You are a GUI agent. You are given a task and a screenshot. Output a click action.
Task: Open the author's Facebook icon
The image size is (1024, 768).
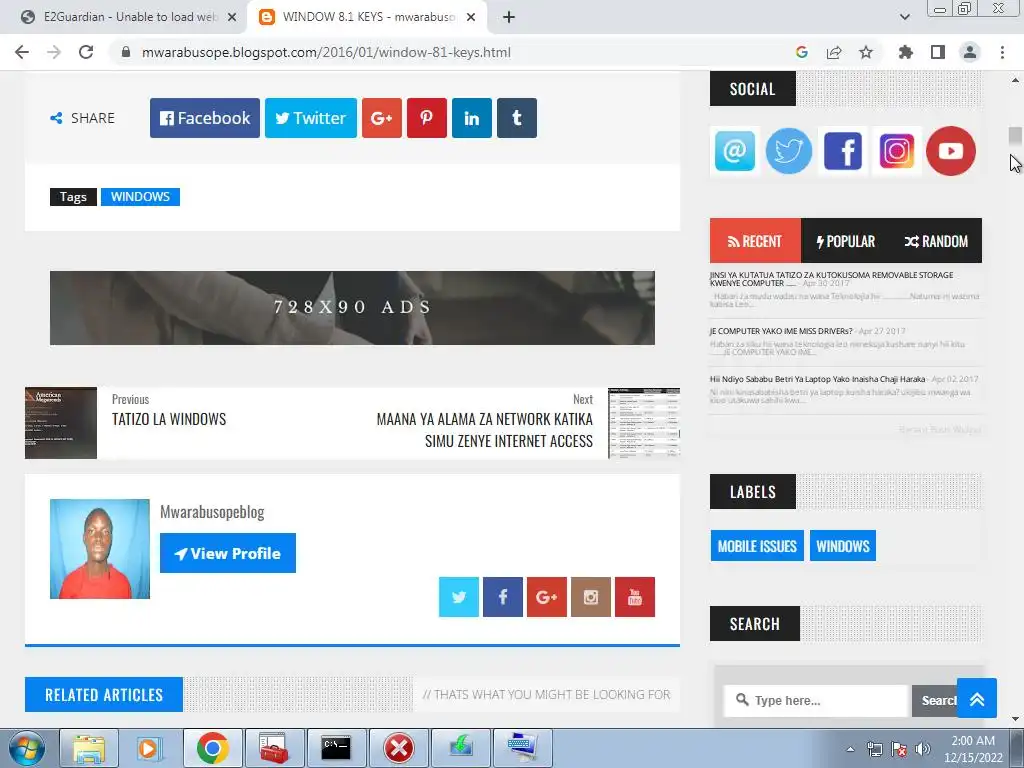coord(503,597)
